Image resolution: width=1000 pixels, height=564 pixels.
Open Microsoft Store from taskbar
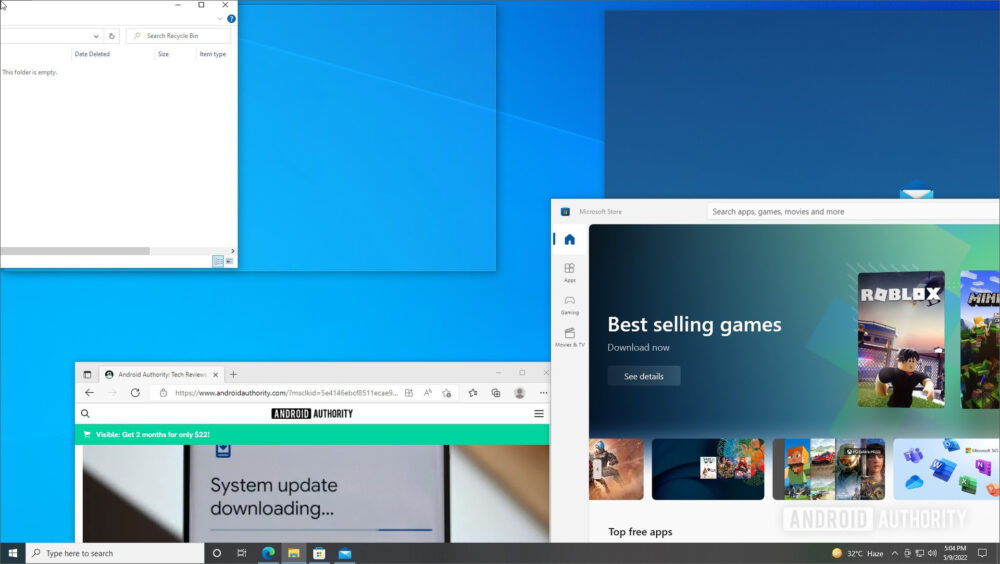point(319,553)
